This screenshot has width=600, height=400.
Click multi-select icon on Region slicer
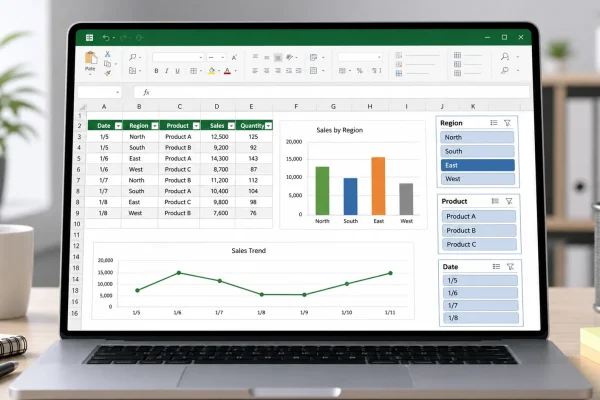point(494,123)
